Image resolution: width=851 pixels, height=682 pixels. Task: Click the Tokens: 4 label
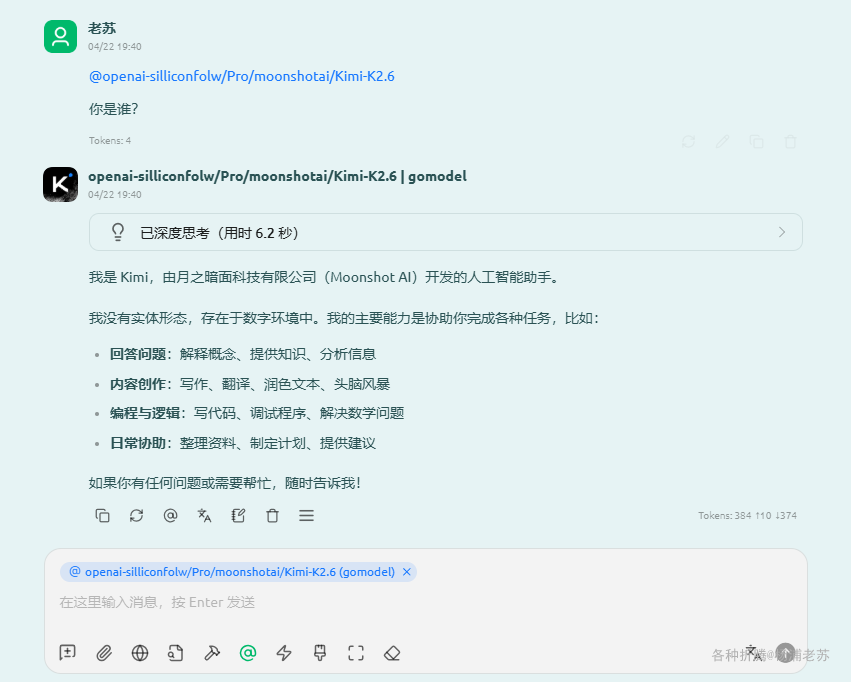pyautogui.click(x=110, y=141)
